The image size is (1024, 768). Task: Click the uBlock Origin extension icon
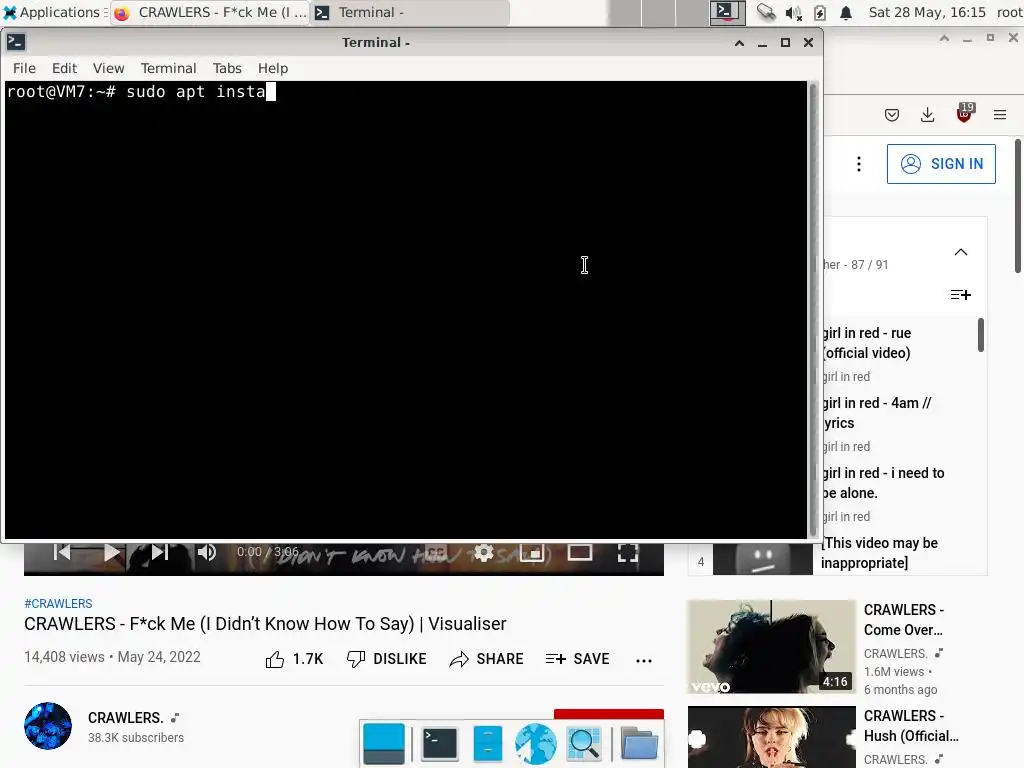[964, 114]
